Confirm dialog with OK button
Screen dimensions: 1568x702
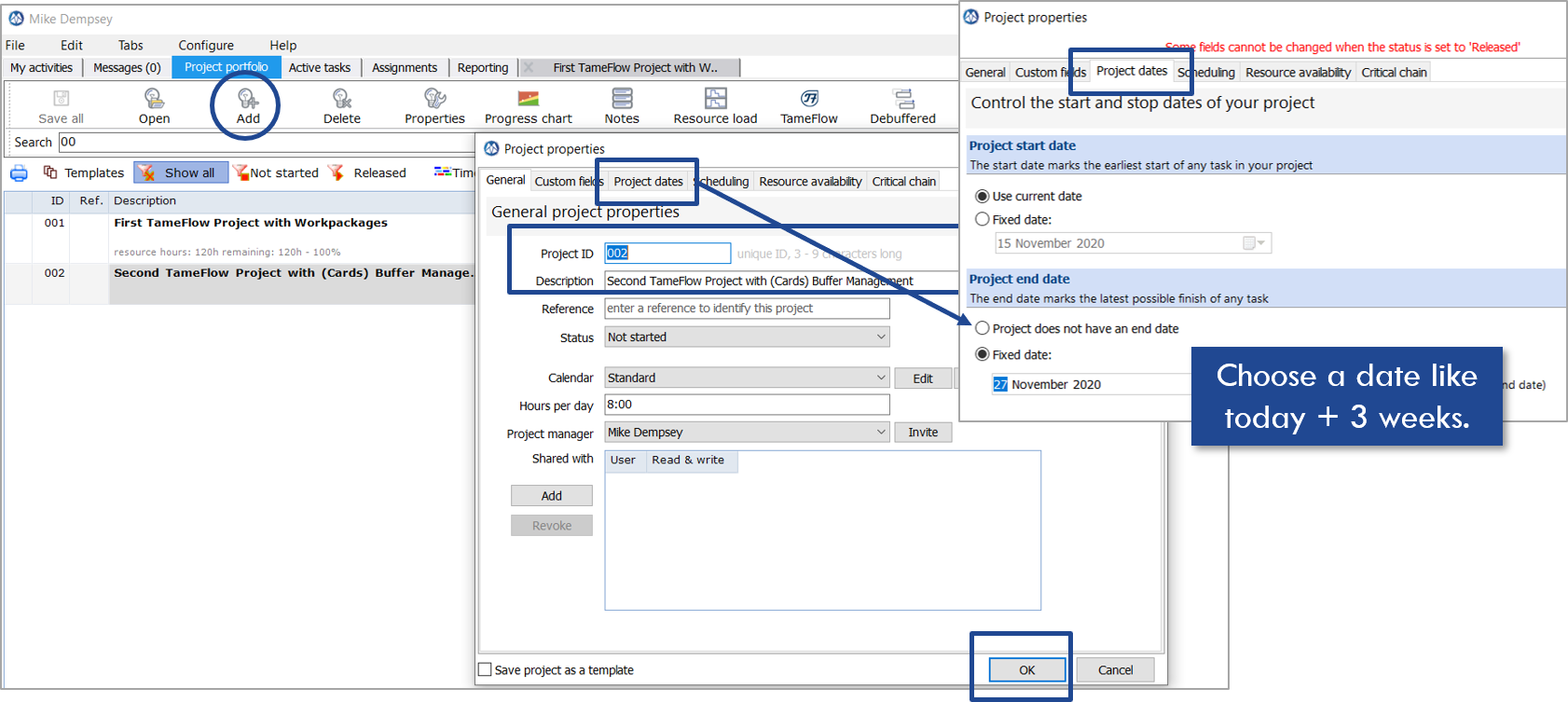click(x=1026, y=669)
